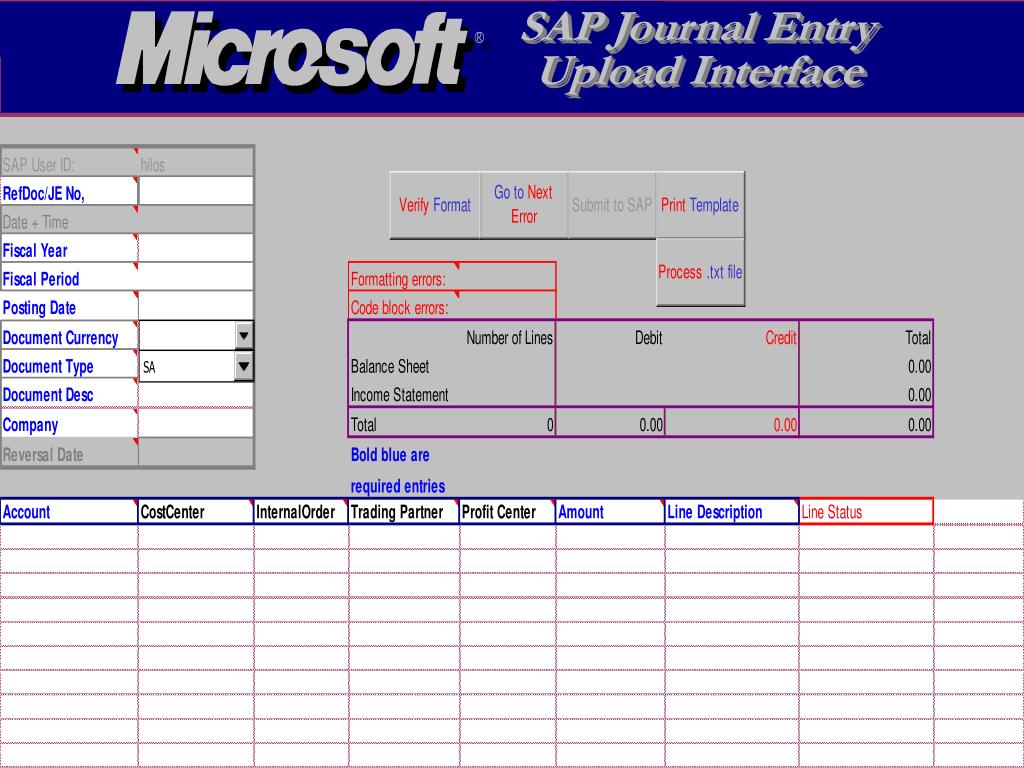Screen dimensions: 1024x768
Task: Click the Date + Time label
Action: click(35, 222)
